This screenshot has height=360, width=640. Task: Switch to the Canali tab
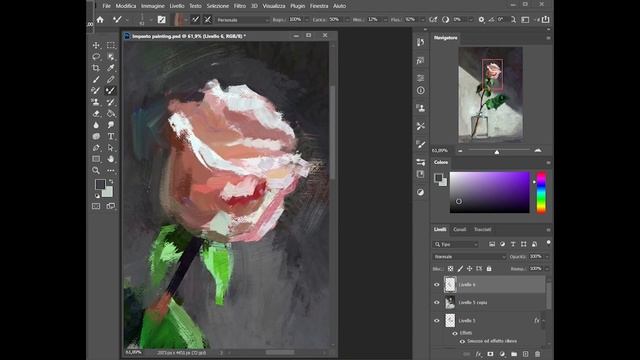point(460,230)
